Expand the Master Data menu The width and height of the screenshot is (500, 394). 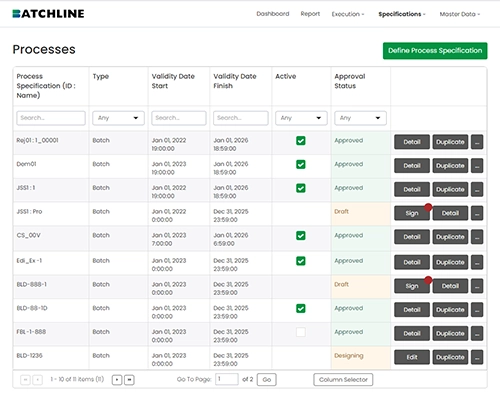point(460,14)
